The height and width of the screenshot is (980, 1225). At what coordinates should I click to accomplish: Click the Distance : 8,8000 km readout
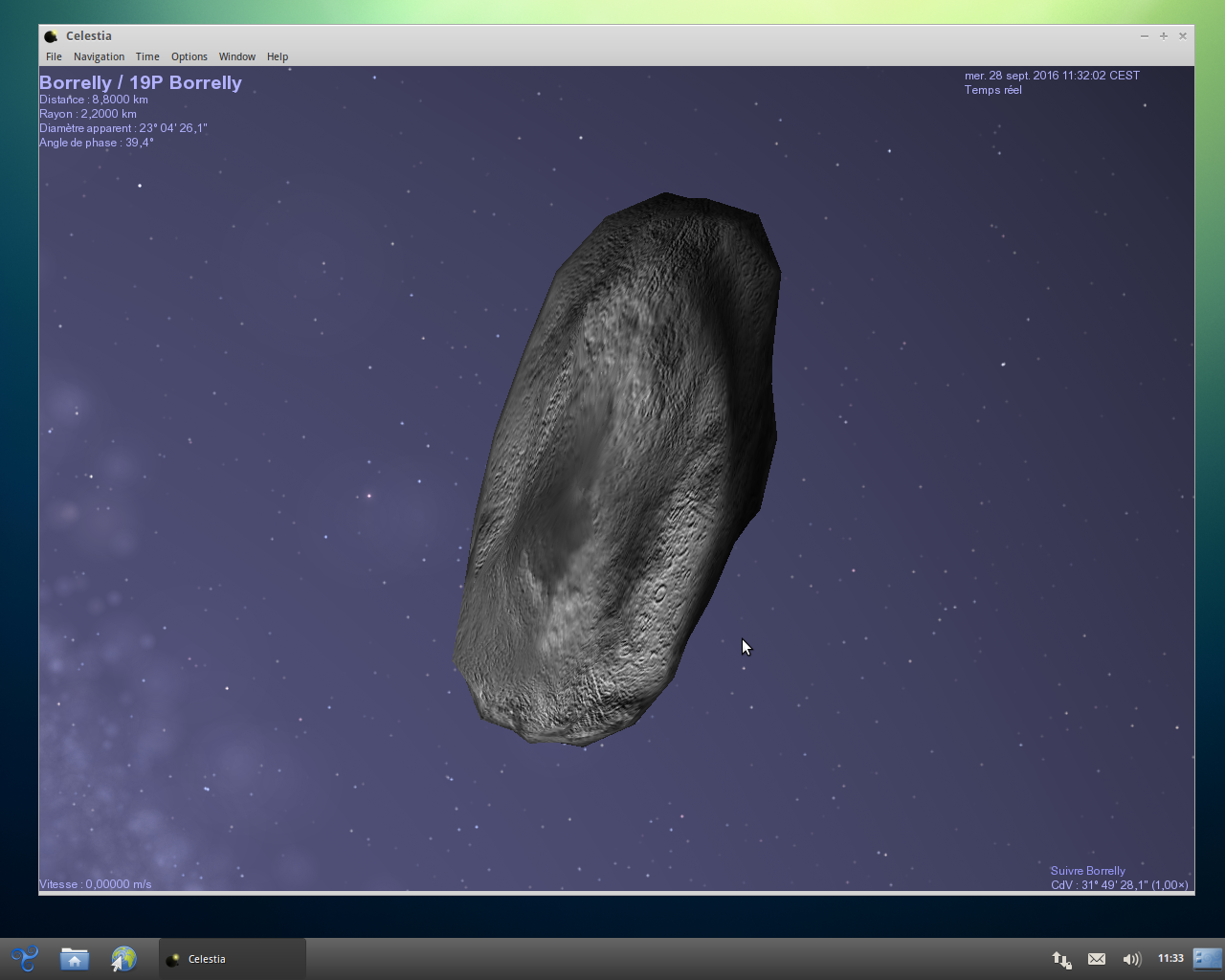click(x=94, y=100)
